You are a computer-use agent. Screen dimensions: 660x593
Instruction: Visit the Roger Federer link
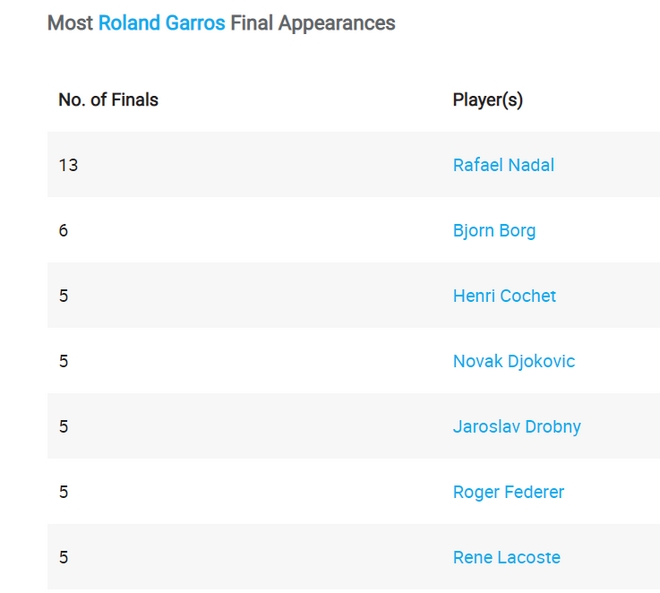(x=508, y=492)
